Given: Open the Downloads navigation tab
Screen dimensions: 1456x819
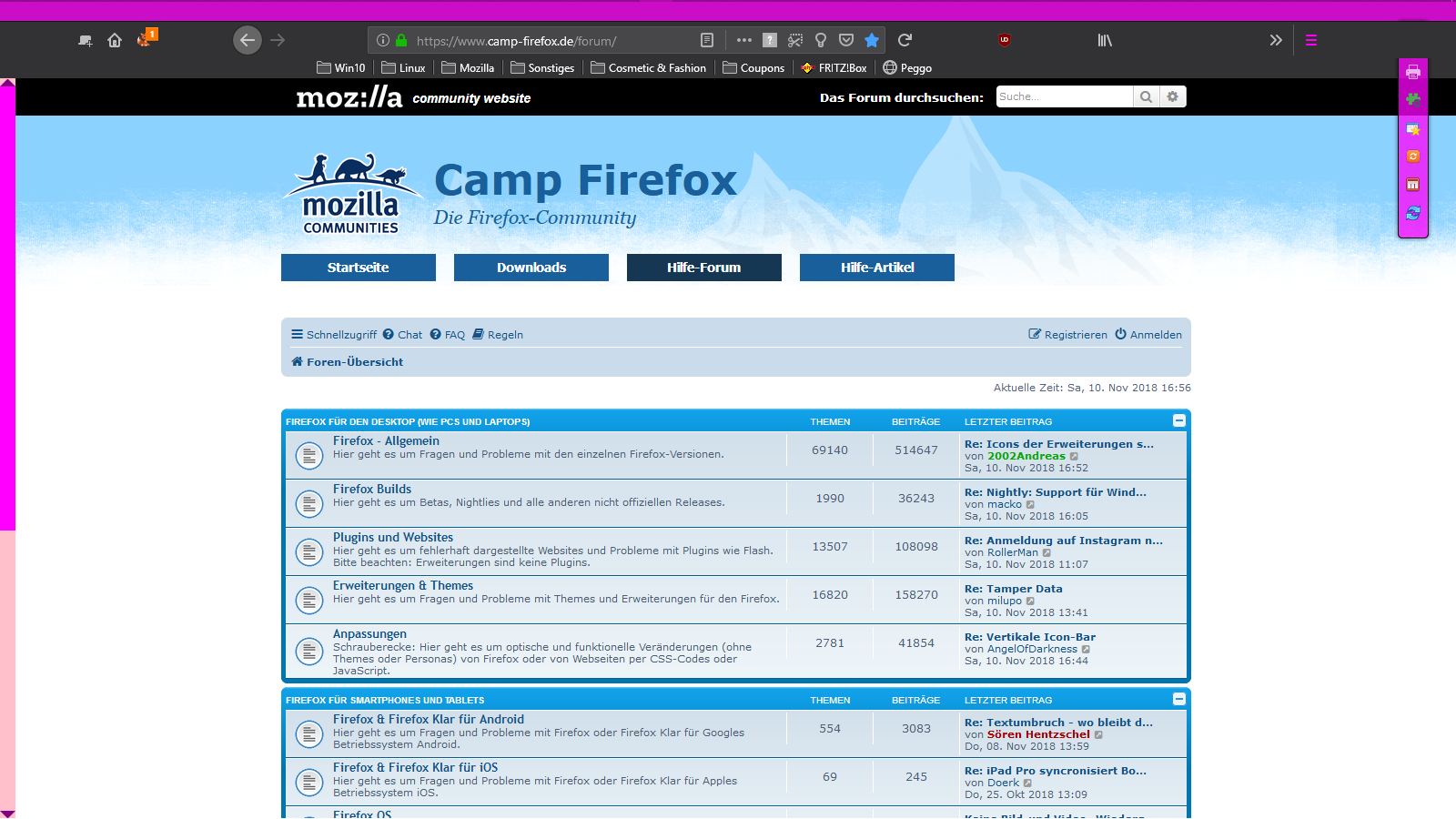Looking at the screenshot, I should click(531, 268).
